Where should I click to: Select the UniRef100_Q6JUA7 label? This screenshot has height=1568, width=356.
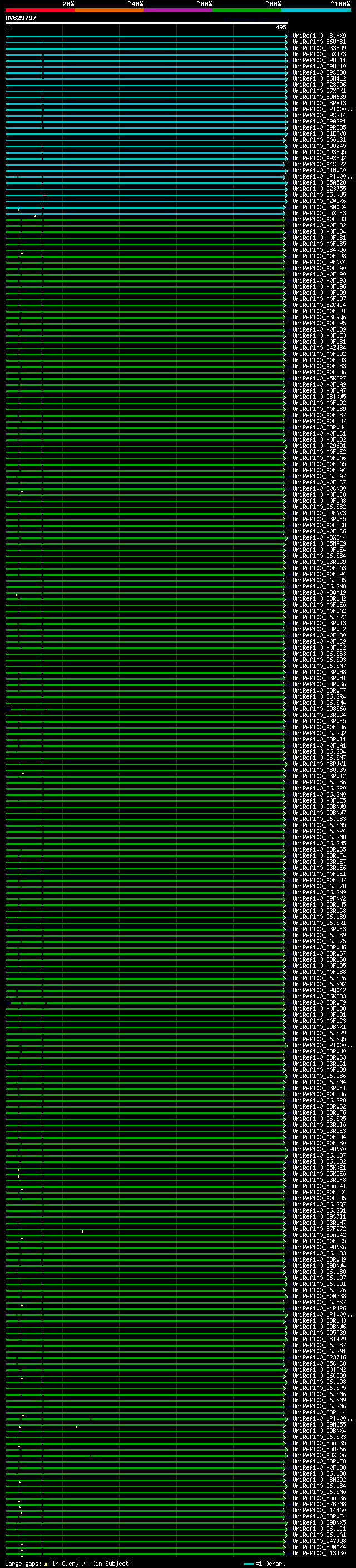[319, 476]
